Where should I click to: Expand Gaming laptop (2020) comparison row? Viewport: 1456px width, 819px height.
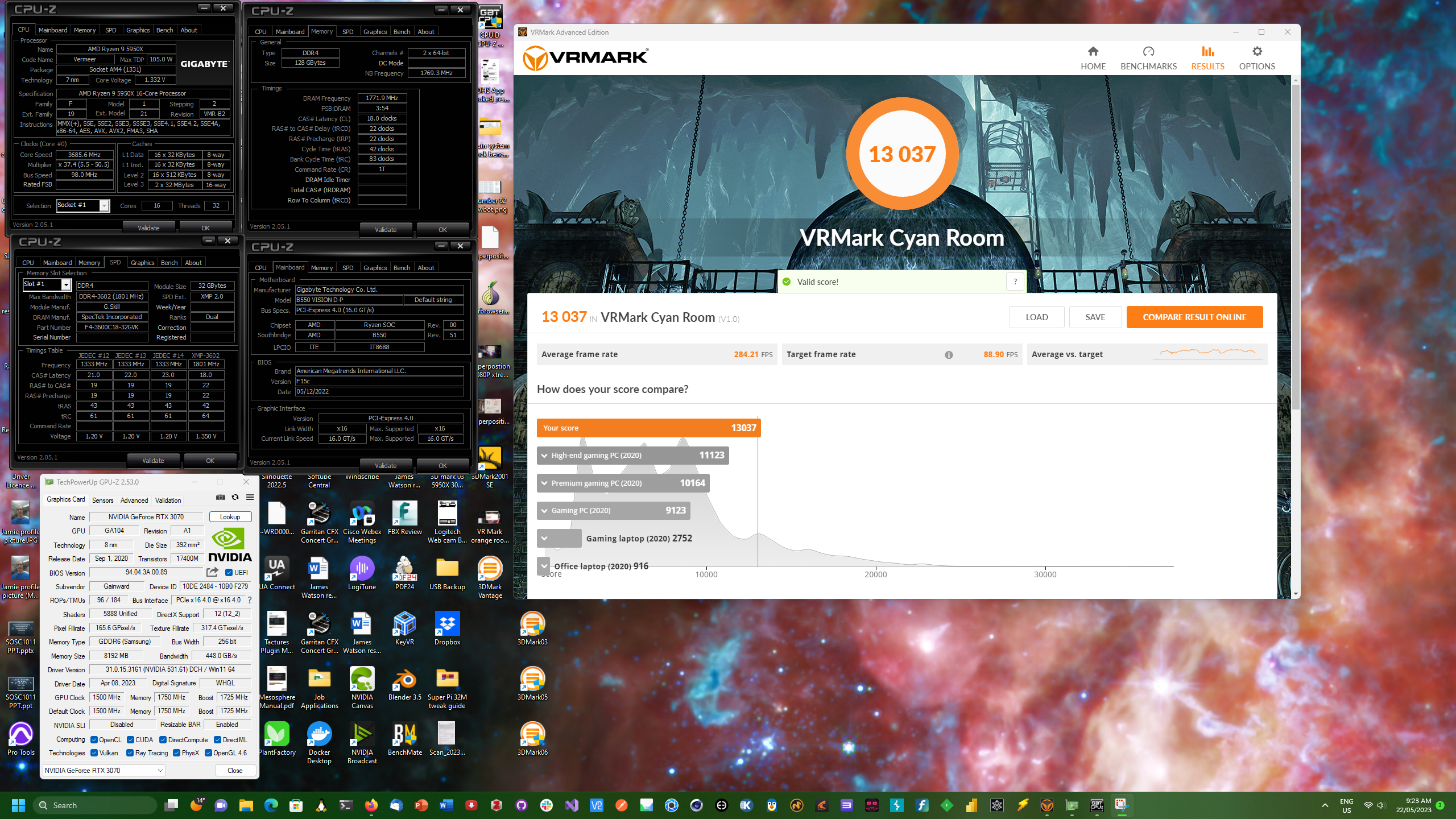pyautogui.click(x=544, y=539)
